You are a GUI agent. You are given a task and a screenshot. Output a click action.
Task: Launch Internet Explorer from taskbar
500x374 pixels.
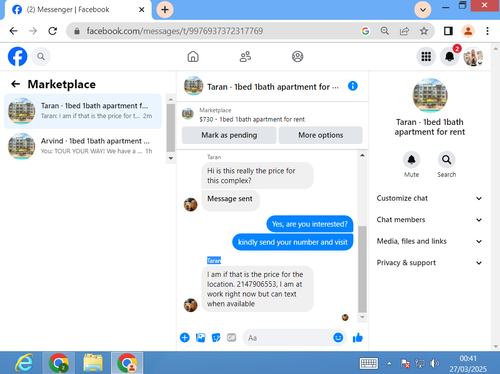click(x=24, y=363)
